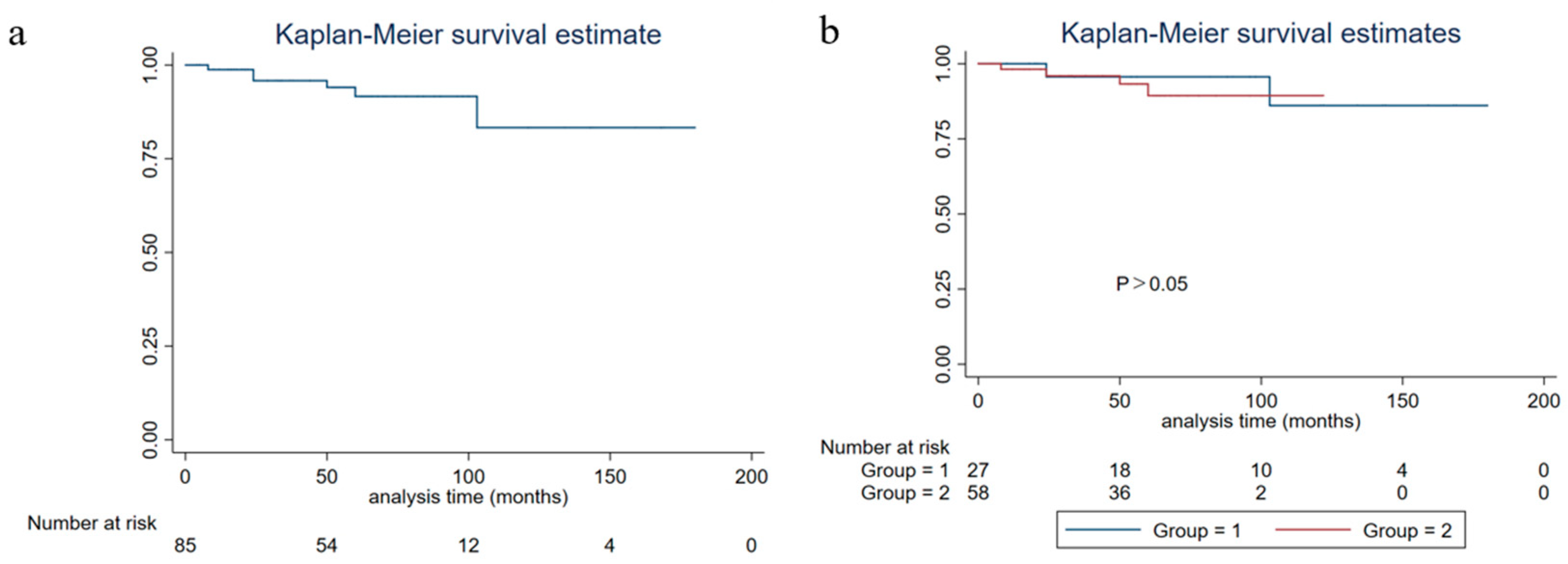Click the at-risk value 54 in panel a
Image resolution: width=1568 pixels, height=564 pixels.
pos(326,546)
